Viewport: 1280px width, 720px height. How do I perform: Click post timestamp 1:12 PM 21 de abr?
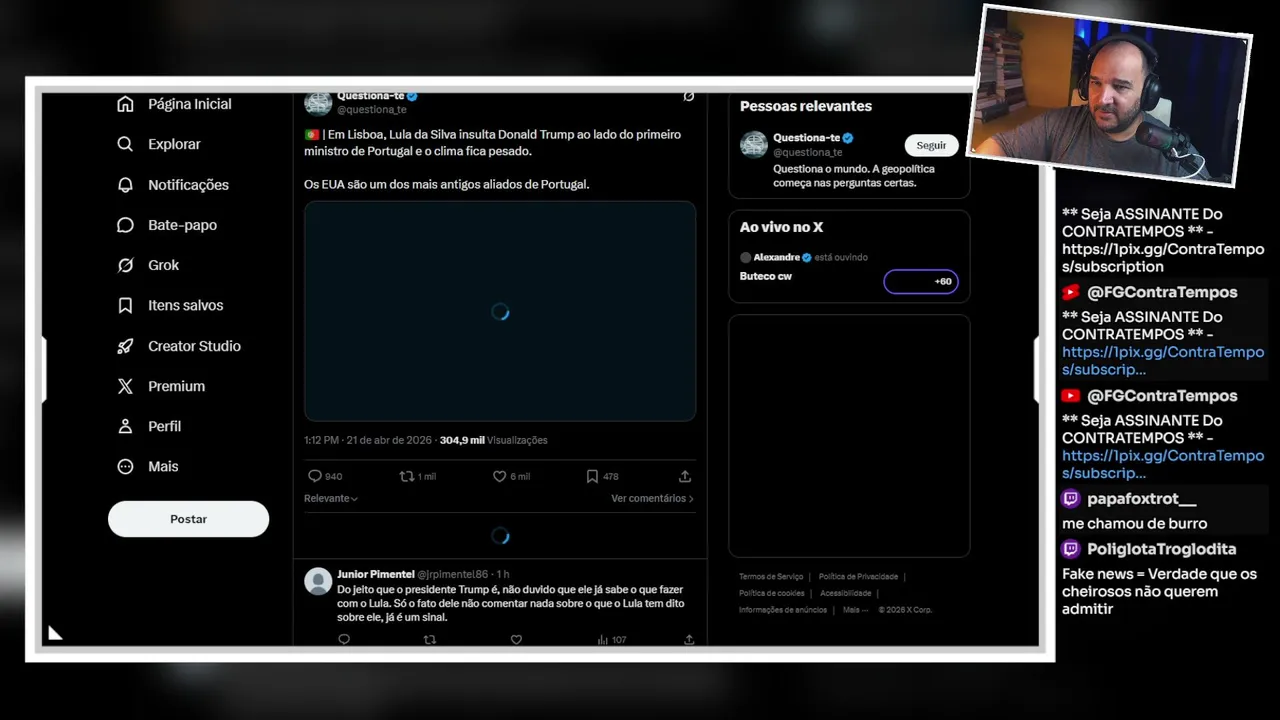click(368, 440)
